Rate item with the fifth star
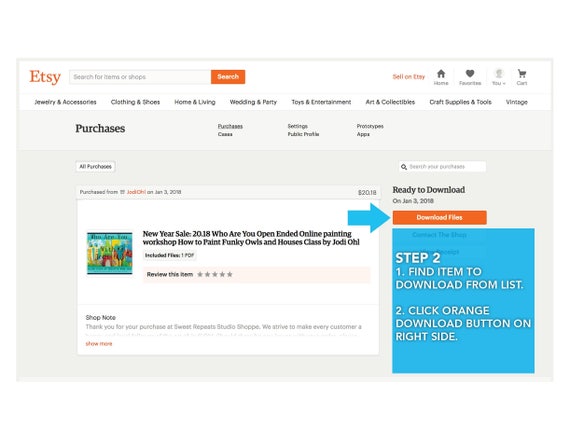570x440 pixels. [x=230, y=275]
